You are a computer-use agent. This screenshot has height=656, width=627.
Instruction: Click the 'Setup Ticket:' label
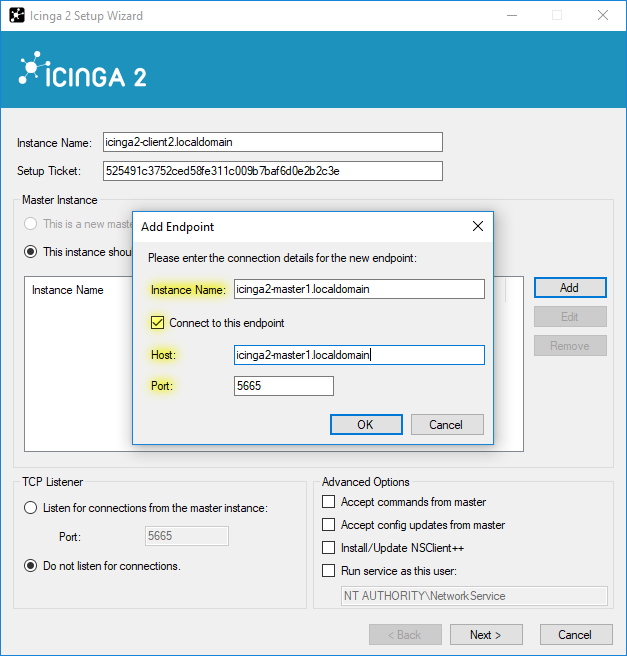pyautogui.click(x=49, y=171)
